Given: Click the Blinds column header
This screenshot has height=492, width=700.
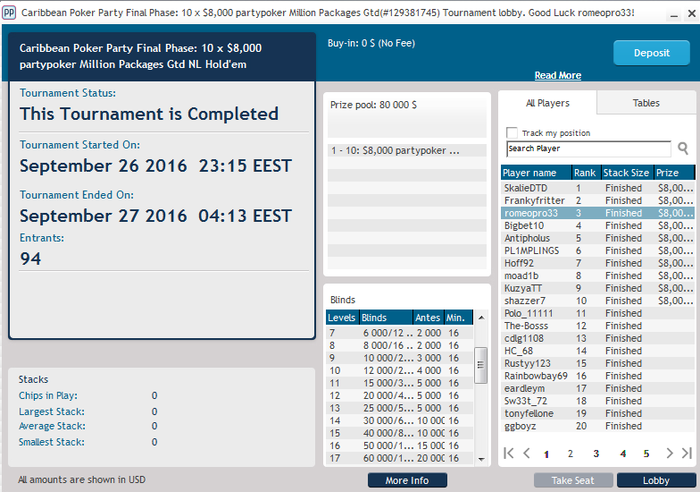Looking at the screenshot, I should click(x=386, y=317).
